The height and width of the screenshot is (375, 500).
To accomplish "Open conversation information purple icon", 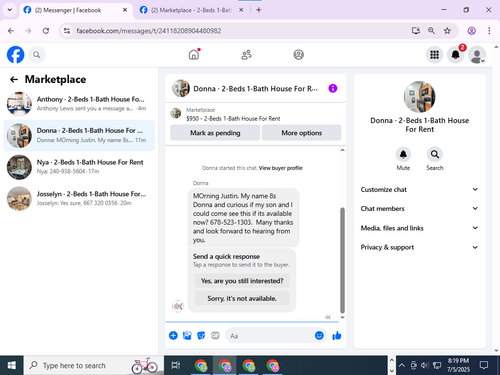I will (x=333, y=88).
